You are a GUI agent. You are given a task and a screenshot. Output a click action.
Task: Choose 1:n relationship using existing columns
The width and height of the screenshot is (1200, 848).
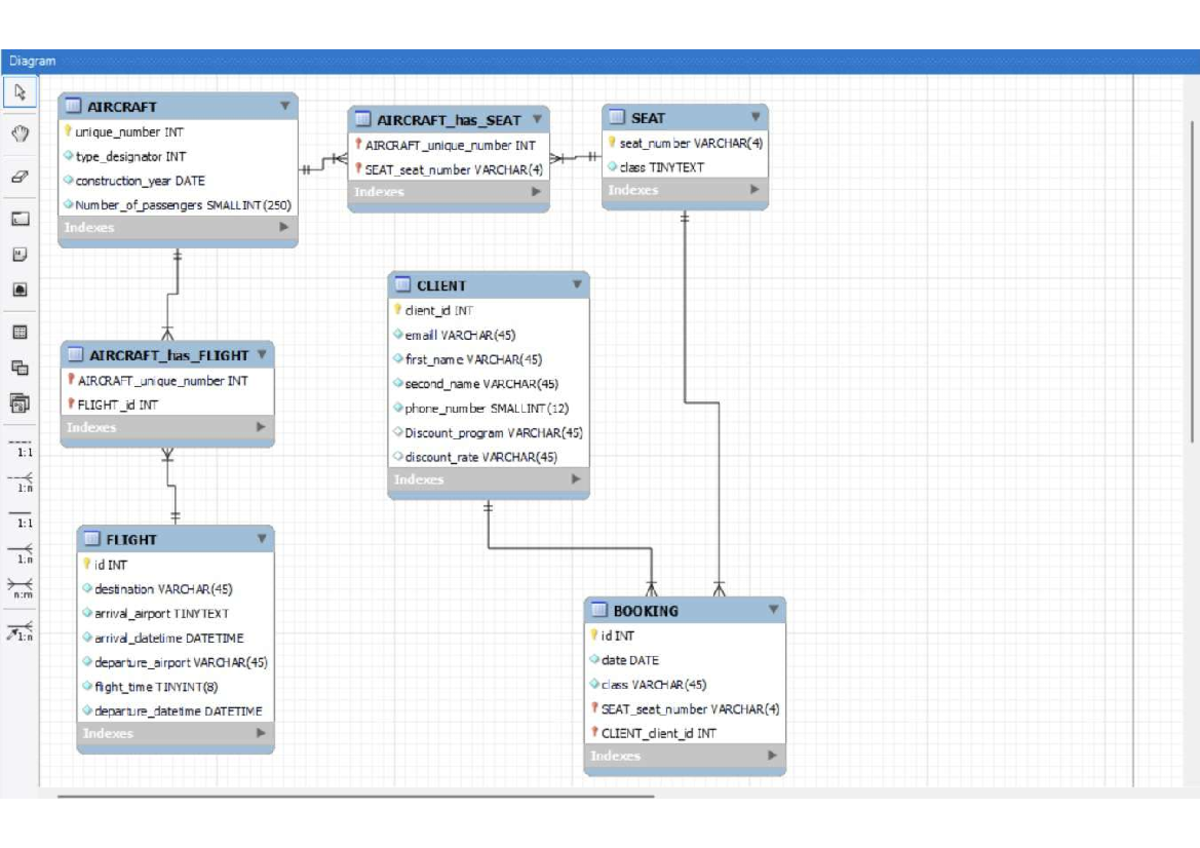click(x=20, y=631)
